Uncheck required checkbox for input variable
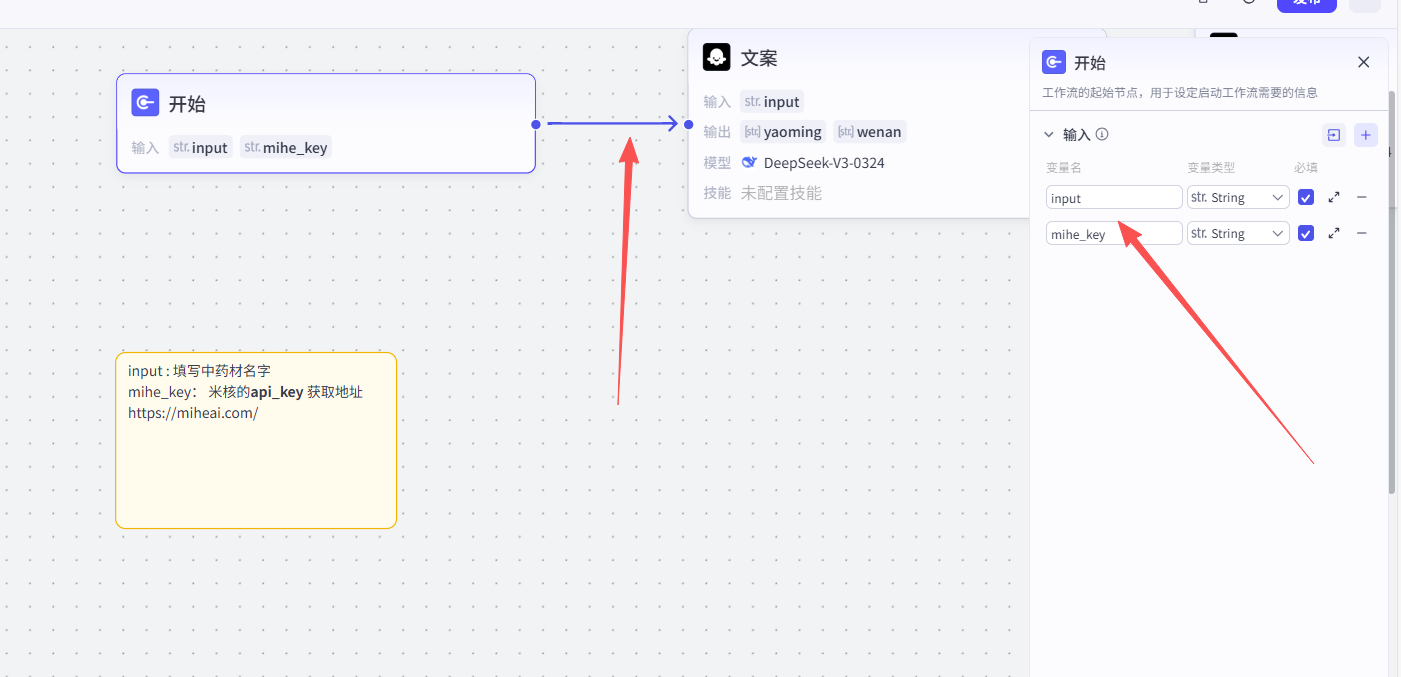This screenshot has height=677, width=1401. pos(1305,198)
